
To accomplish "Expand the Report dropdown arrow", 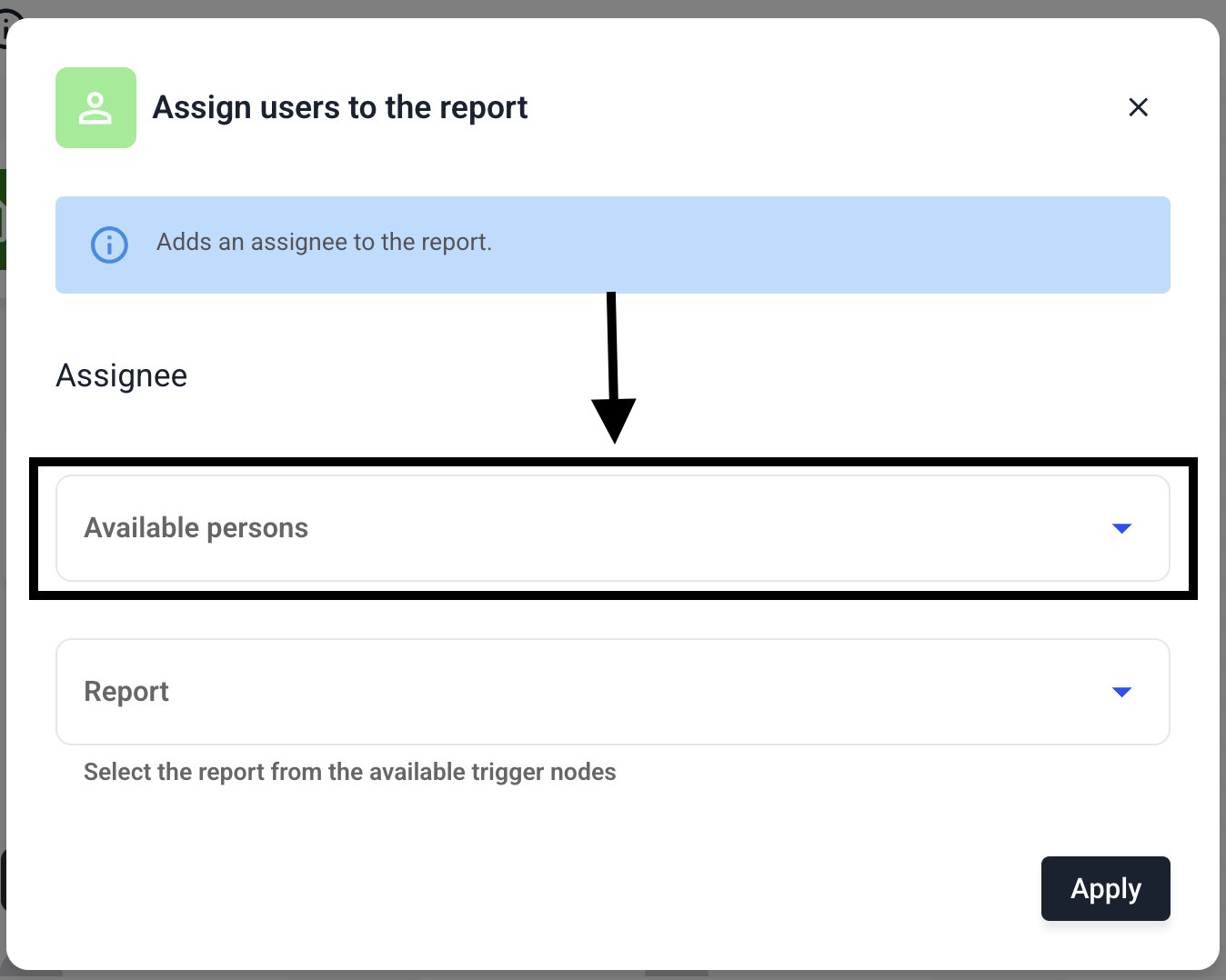I will (1121, 692).
